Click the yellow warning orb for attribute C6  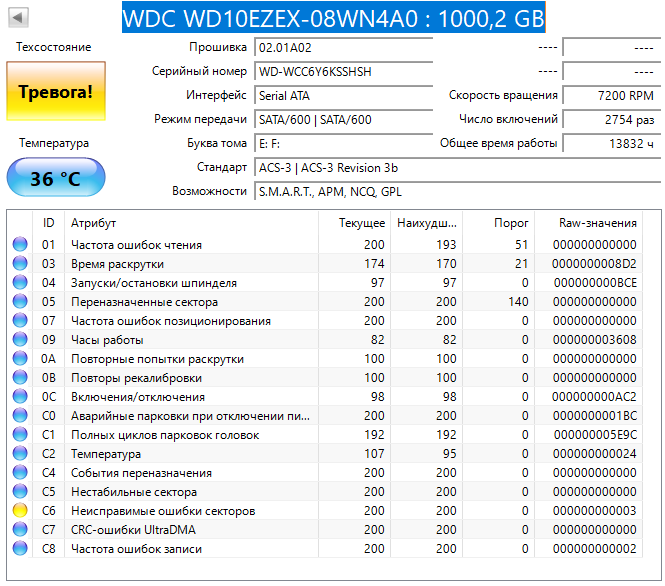20,510
